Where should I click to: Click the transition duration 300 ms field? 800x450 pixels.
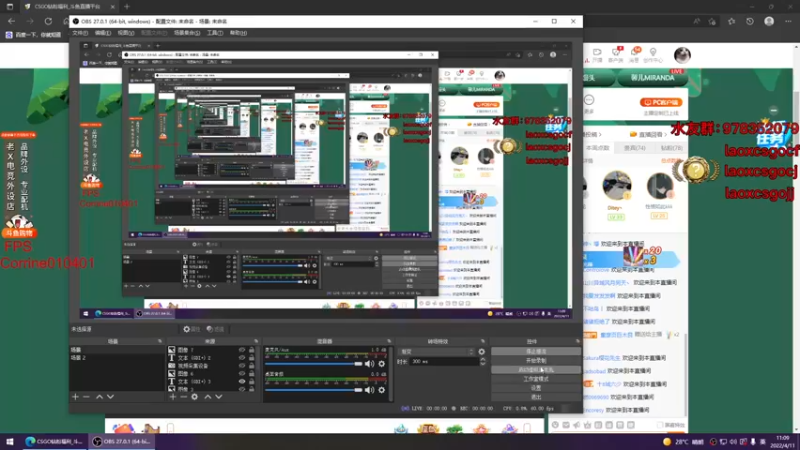444,361
